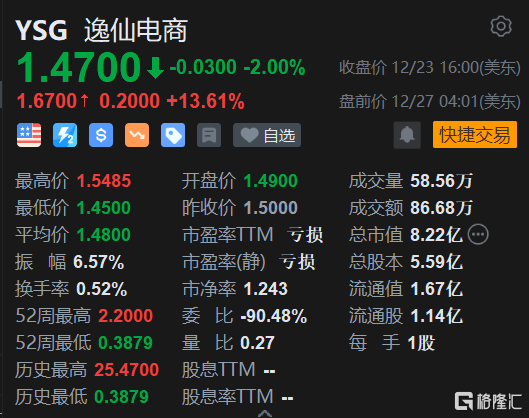Click the pre-market price 1.6700
Image resolution: width=529 pixels, height=418 pixels.
[x=47, y=101]
